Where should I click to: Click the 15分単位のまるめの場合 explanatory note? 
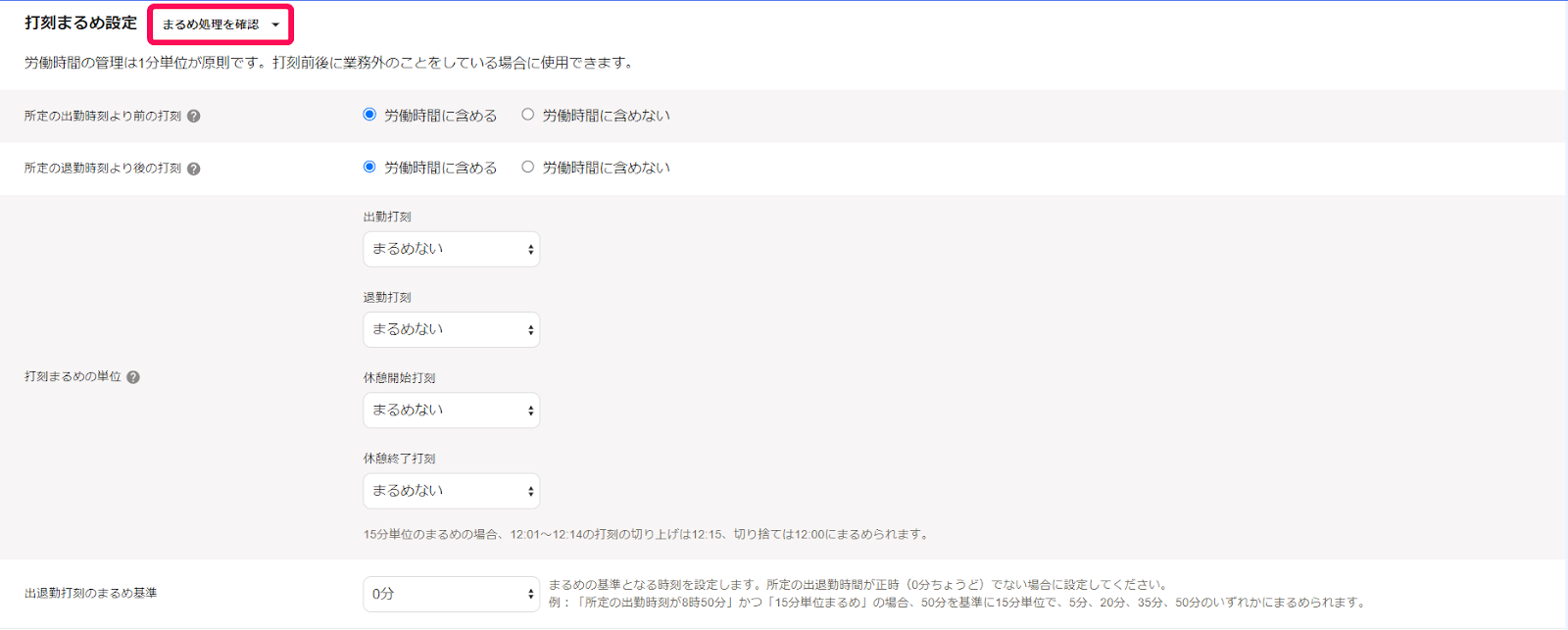647,534
